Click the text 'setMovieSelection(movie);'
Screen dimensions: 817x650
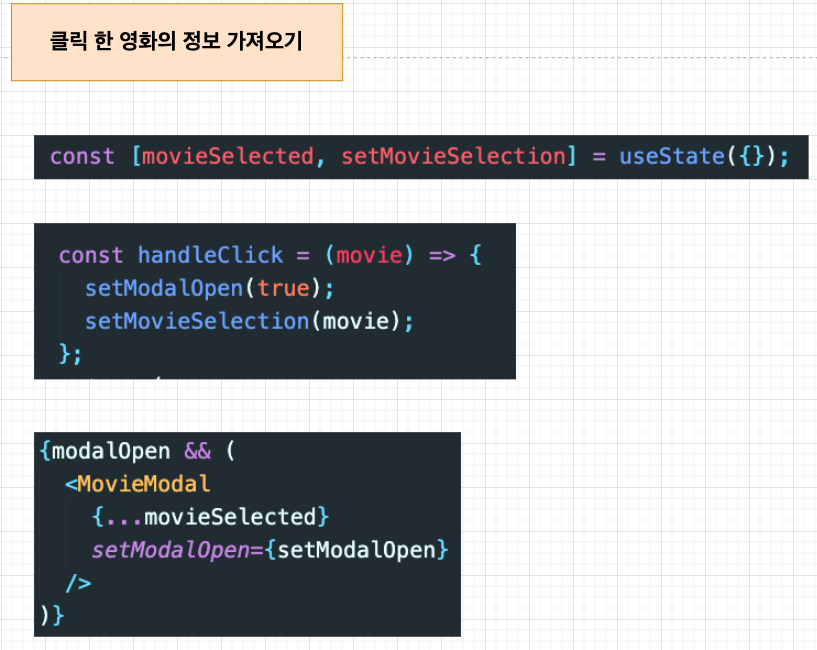pyautogui.click(x=249, y=322)
